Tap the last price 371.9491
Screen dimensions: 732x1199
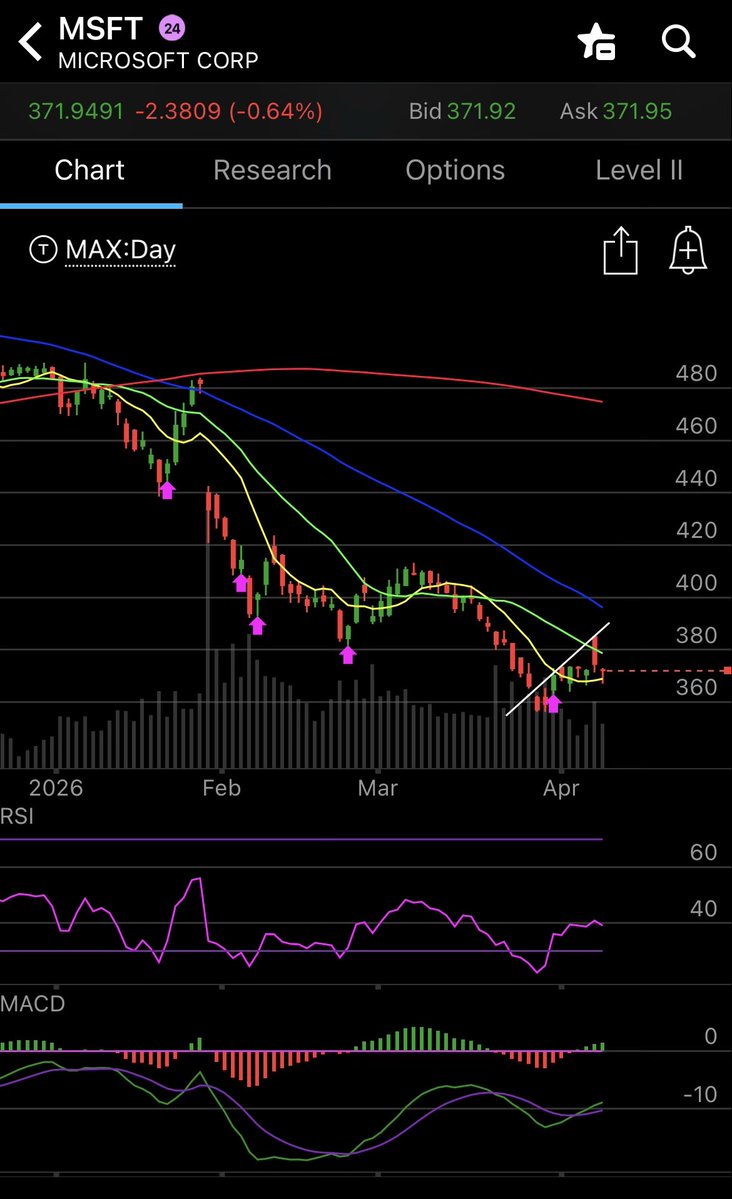tap(76, 111)
